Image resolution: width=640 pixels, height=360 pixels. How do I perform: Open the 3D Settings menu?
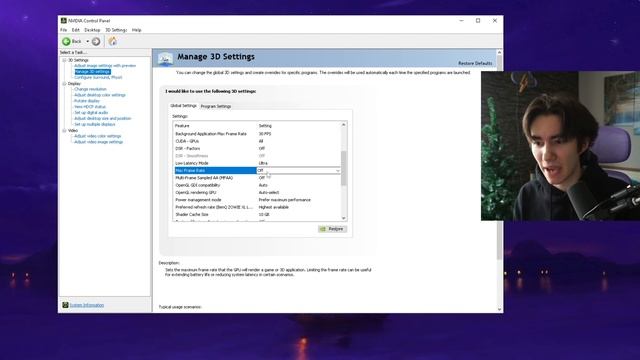[x=116, y=30]
